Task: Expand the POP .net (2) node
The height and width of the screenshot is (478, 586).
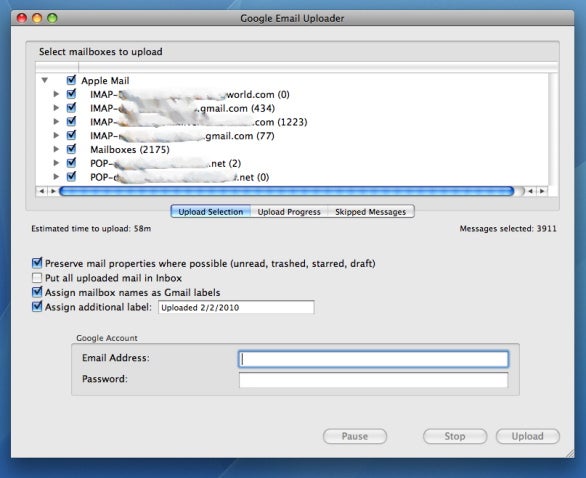Action: tap(56, 163)
